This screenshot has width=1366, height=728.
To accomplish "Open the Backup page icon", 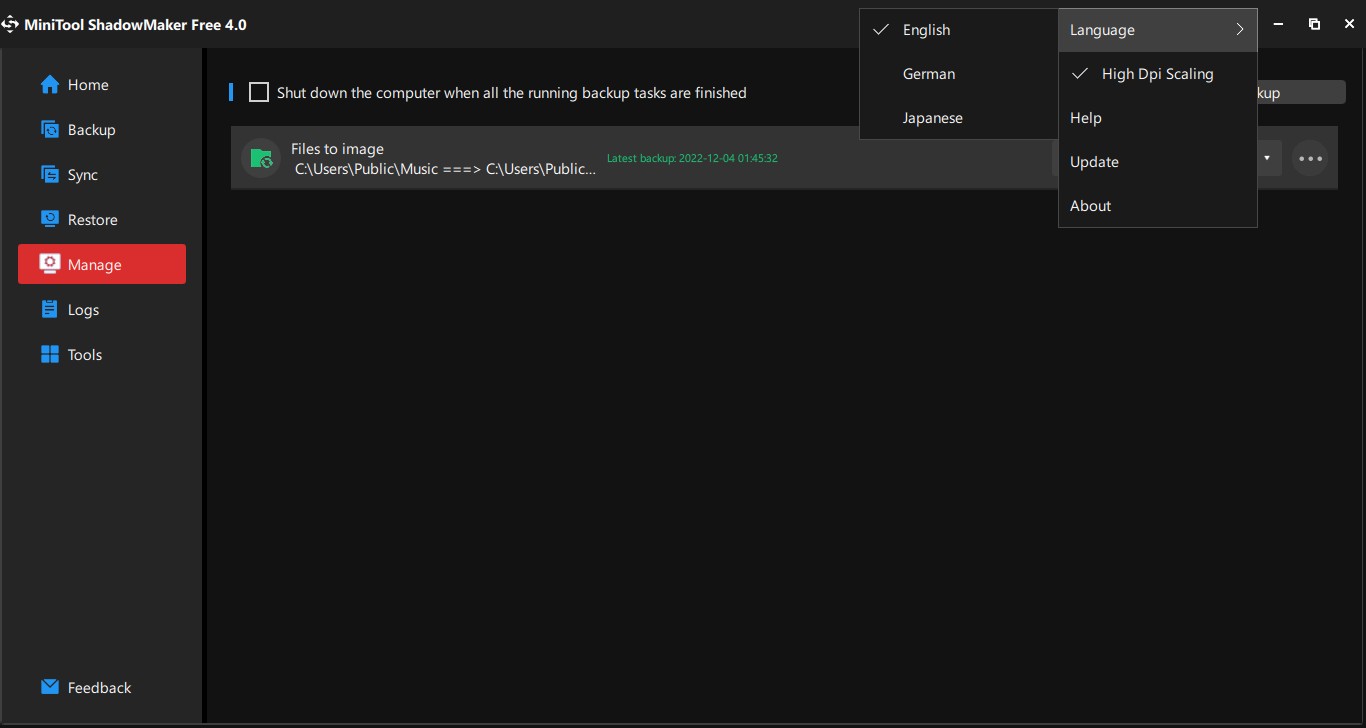I will pos(50,130).
